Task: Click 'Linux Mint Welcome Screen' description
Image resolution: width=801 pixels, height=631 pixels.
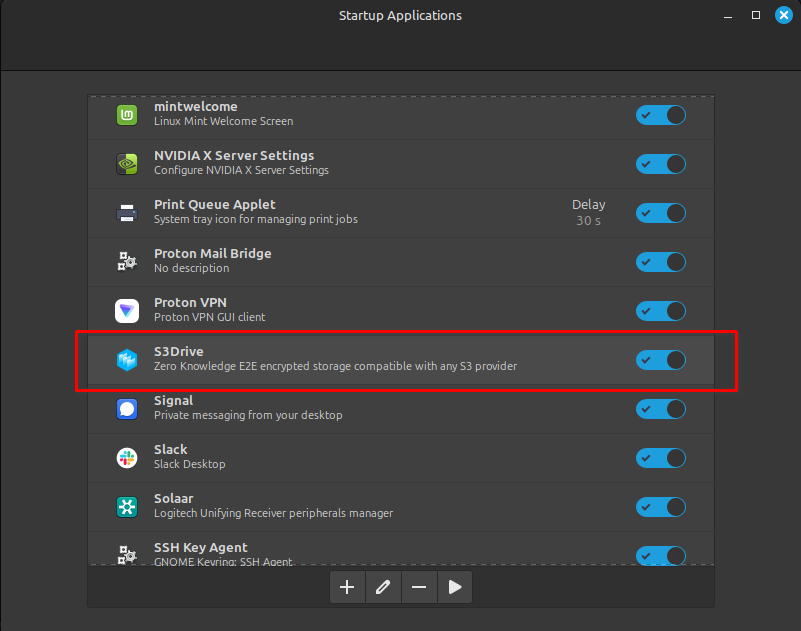Action: pyautogui.click(x=224, y=122)
